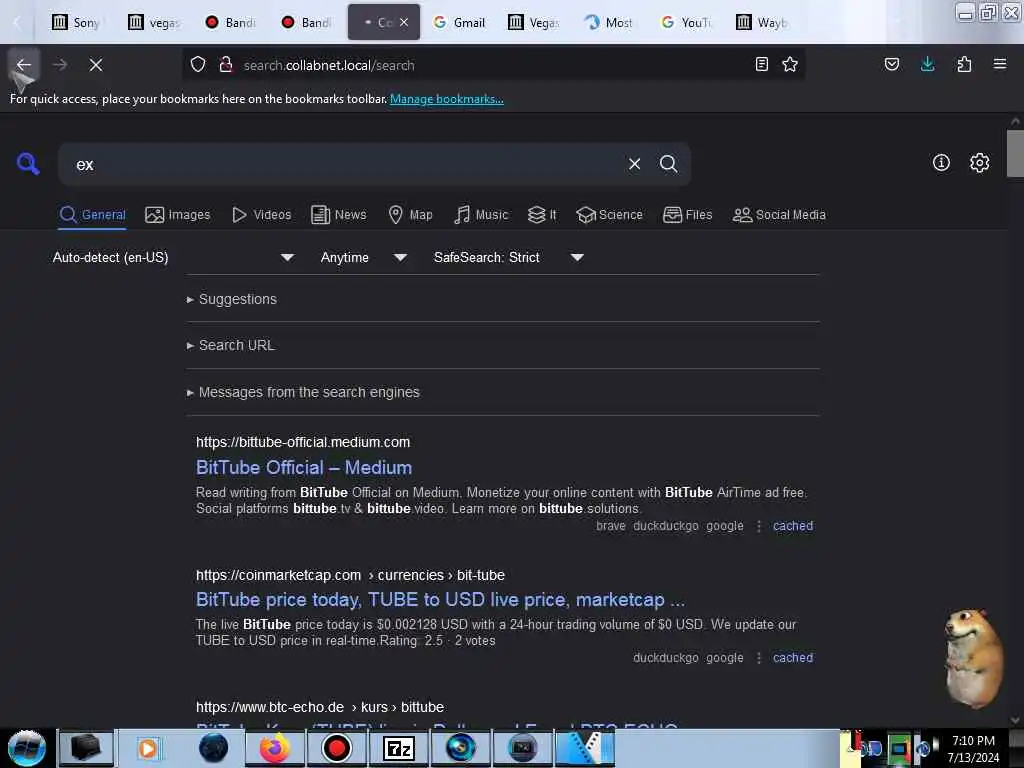Screen dimensions: 1024x768
Task: Open cached link for BitTube Medium result
Action: click(x=793, y=526)
